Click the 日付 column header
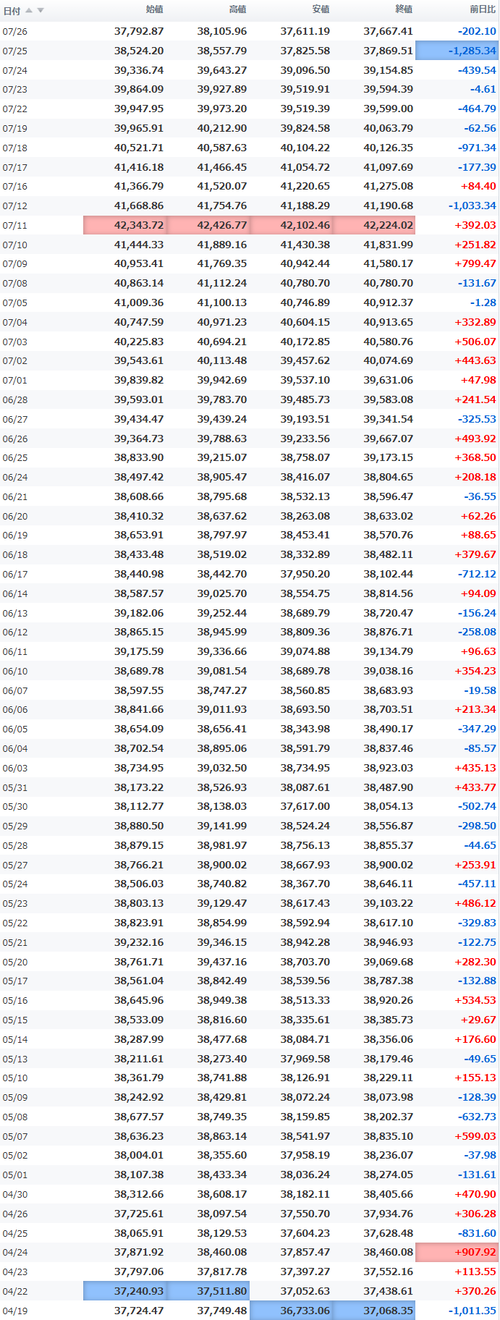The height and width of the screenshot is (1320, 500). click(x=10, y=10)
